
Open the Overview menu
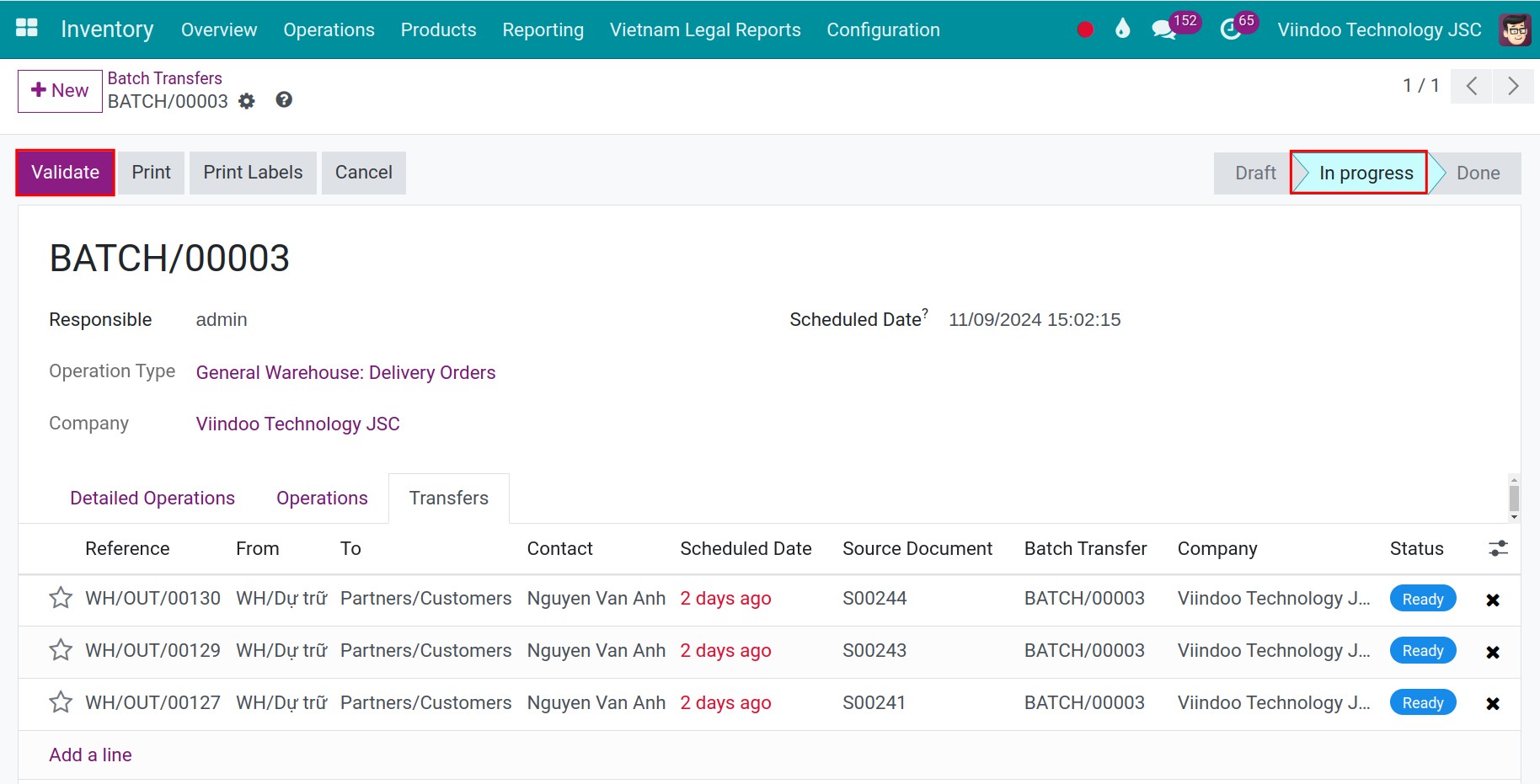coord(219,29)
